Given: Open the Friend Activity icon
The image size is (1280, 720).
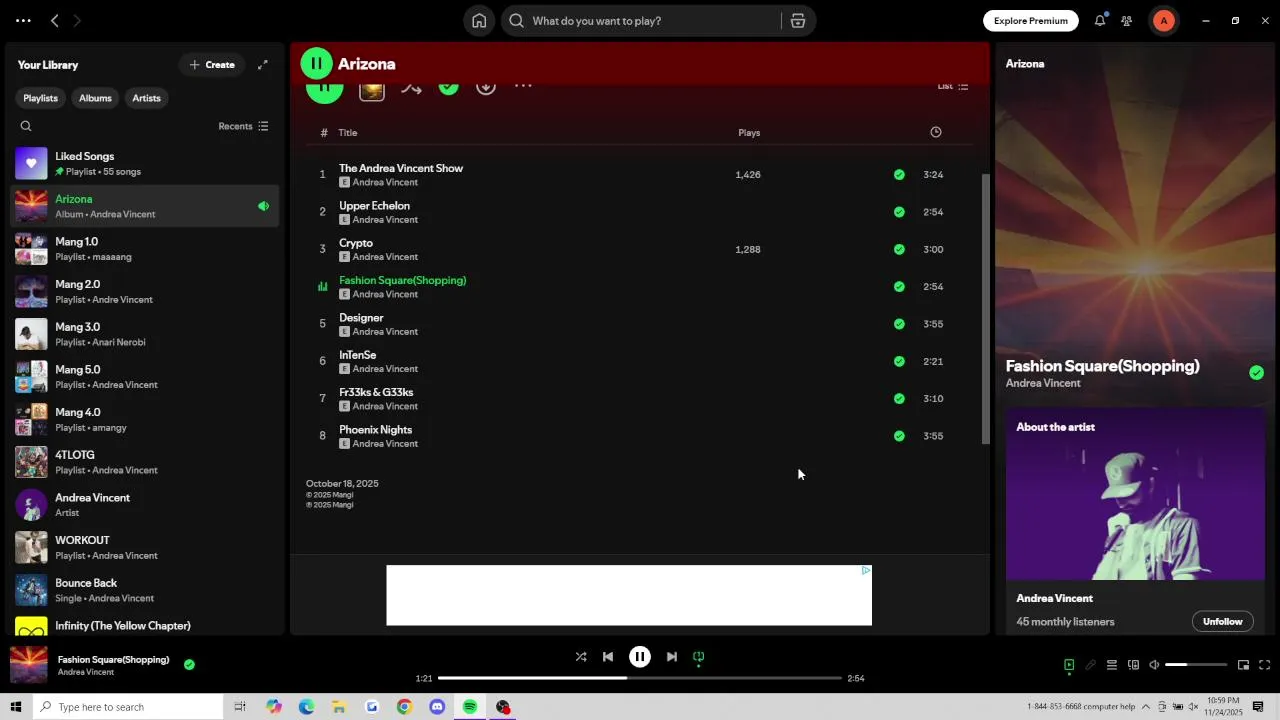Looking at the screenshot, I should [x=1127, y=21].
